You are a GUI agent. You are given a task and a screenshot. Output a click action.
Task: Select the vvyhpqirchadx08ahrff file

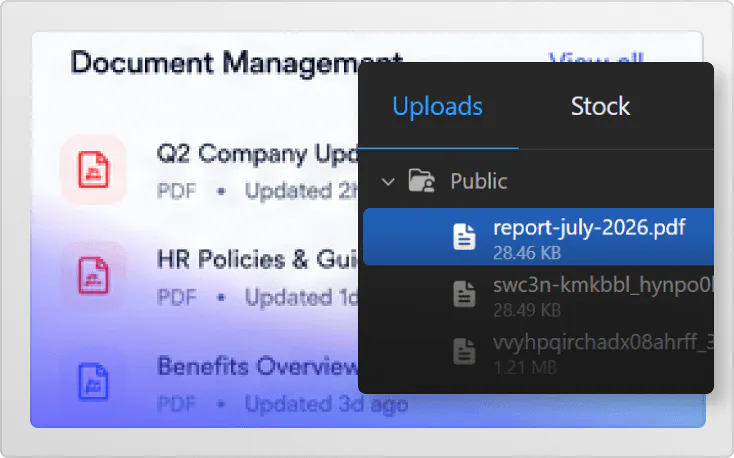tap(538, 352)
